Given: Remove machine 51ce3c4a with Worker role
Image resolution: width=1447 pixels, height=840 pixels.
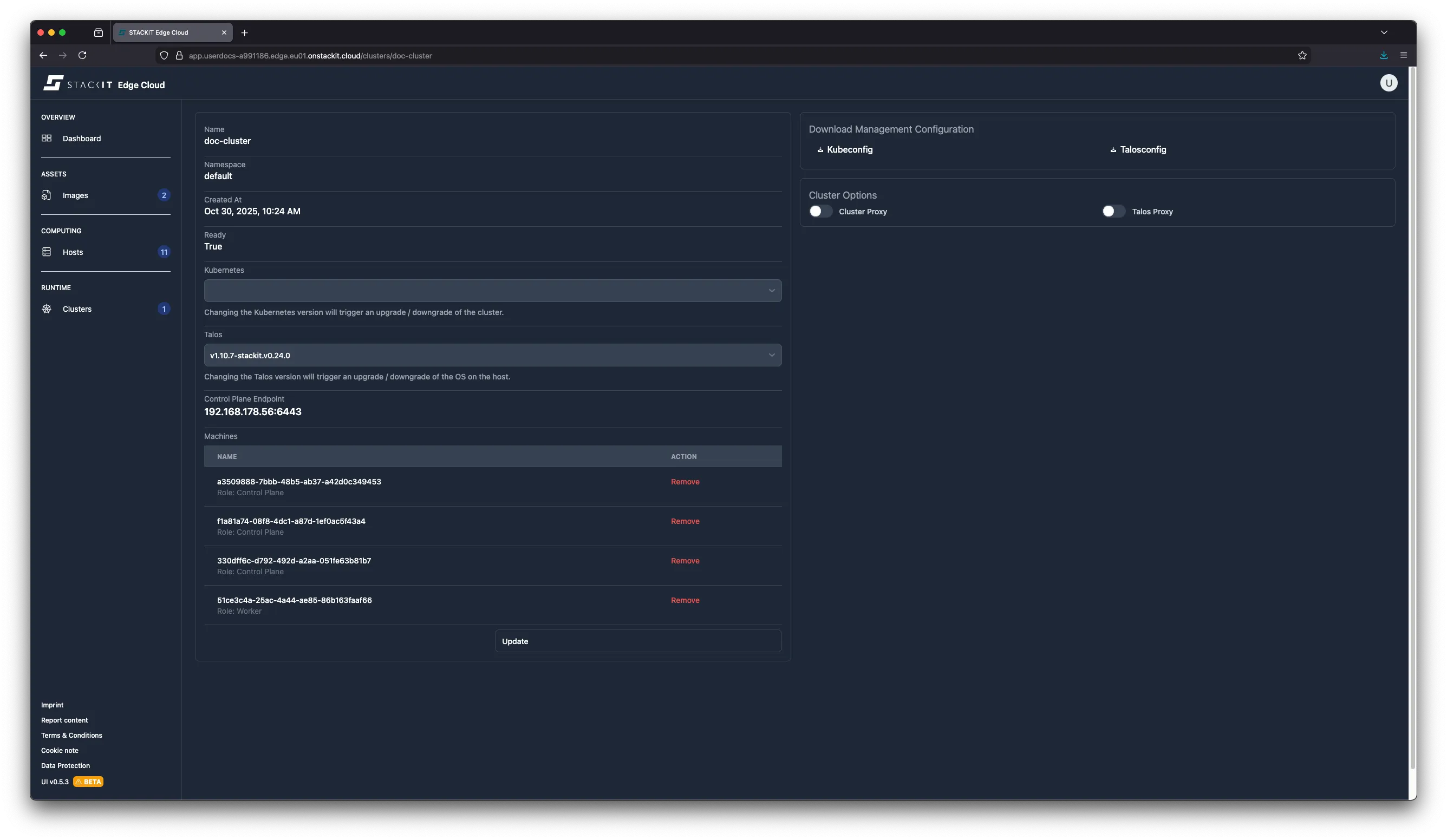Looking at the screenshot, I should 685,600.
